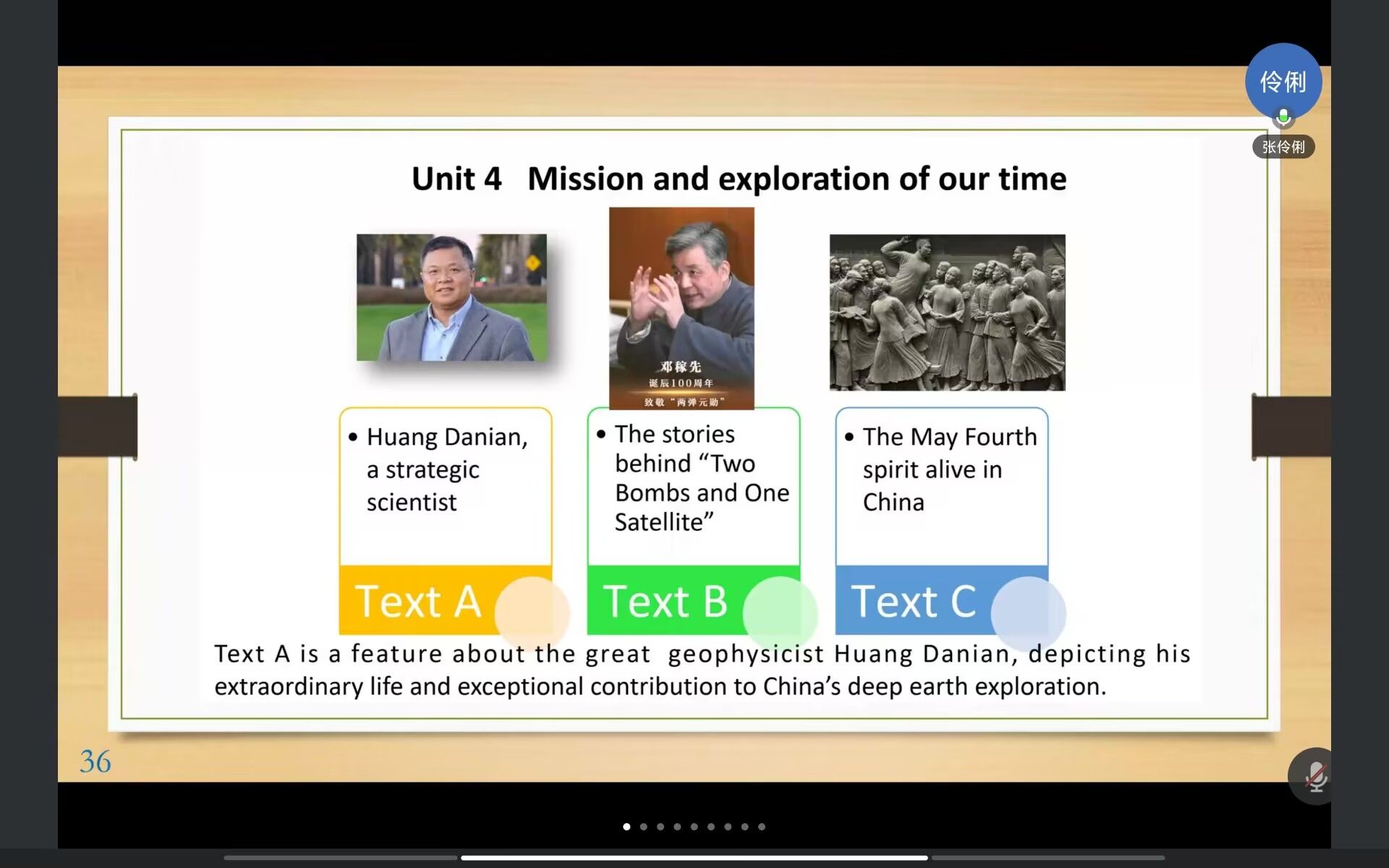This screenshot has width=1389, height=868.
Task: Click the blue circle beside Text C
Action: [1027, 613]
